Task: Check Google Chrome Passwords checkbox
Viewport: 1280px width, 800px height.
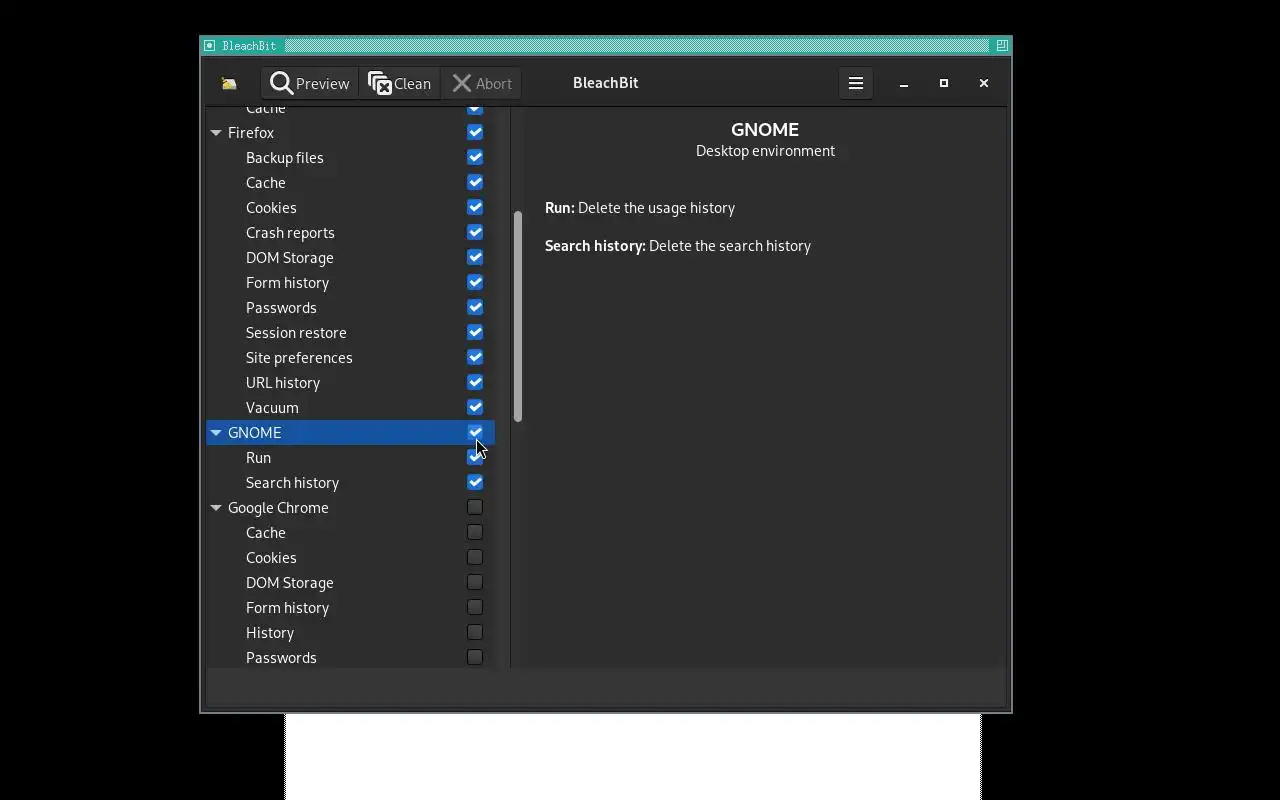Action: click(475, 657)
